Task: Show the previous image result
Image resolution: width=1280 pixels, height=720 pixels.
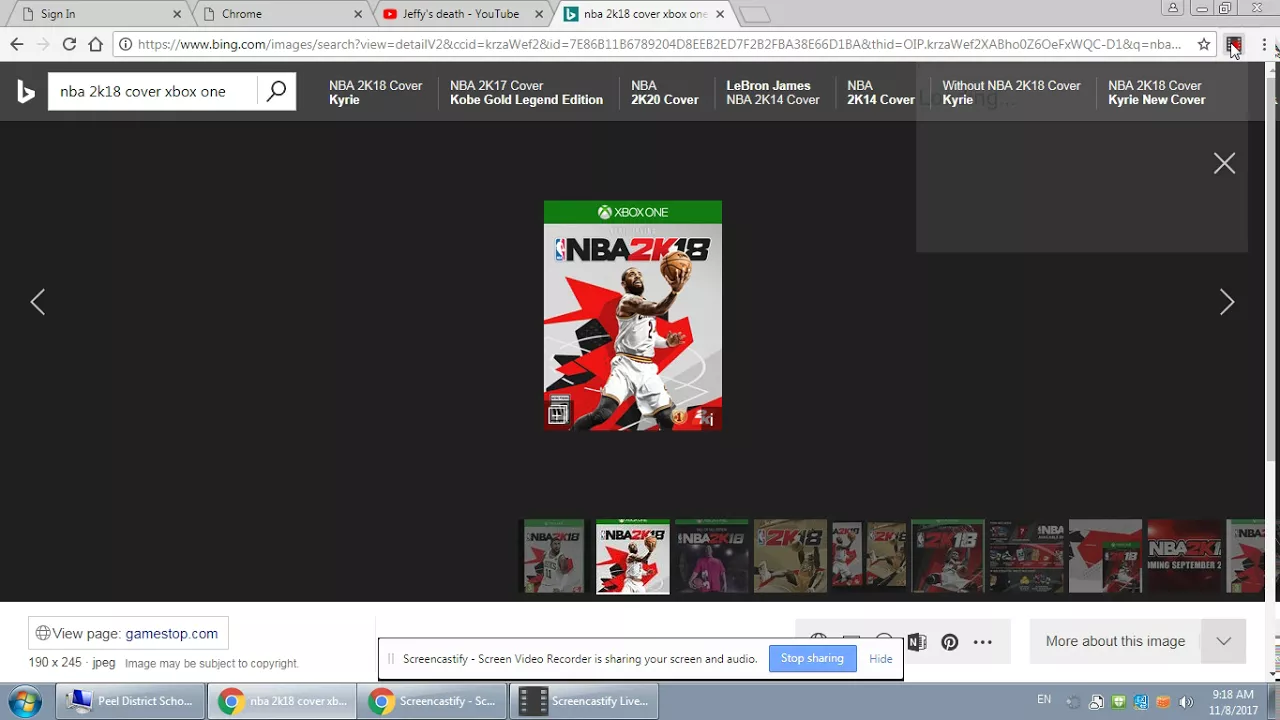Action: pos(38,302)
